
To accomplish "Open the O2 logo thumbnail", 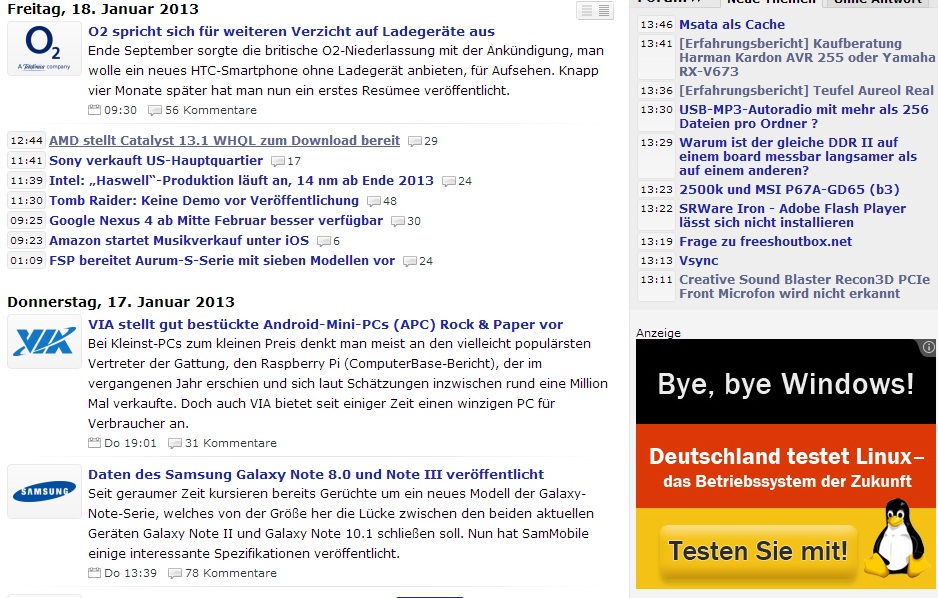I will point(44,48).
